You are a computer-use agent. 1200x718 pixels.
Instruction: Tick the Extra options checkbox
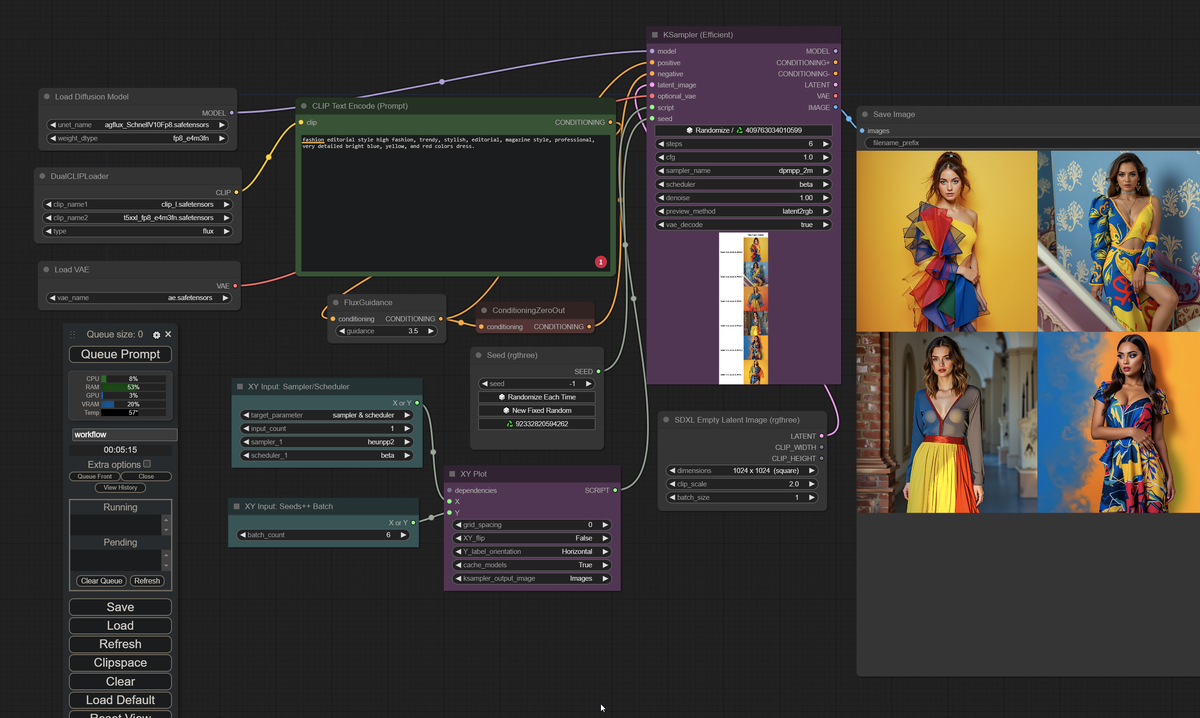click(x=147, y=464)
